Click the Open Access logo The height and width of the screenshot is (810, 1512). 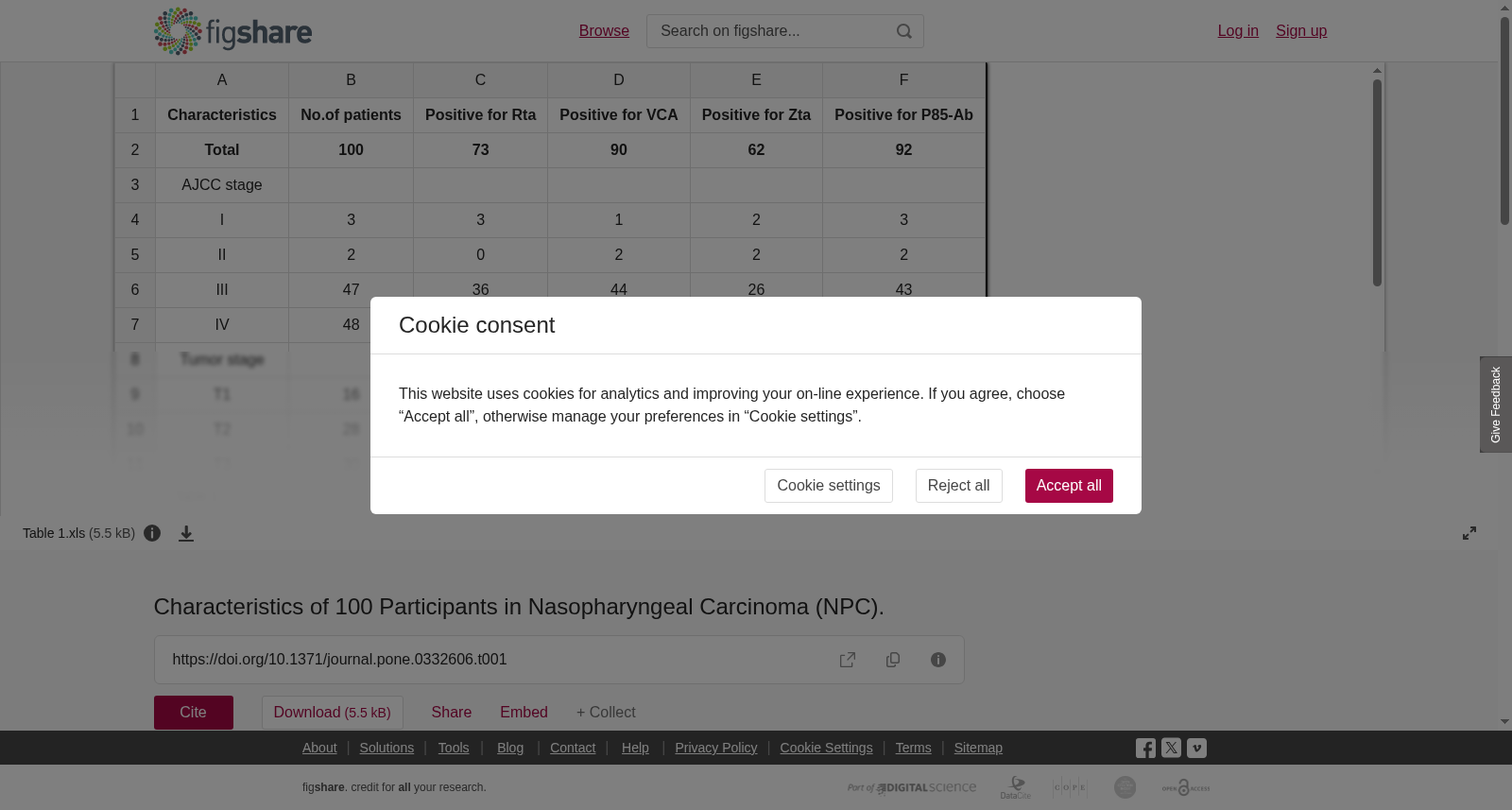pyautogui.click(x=1186, y=787)
